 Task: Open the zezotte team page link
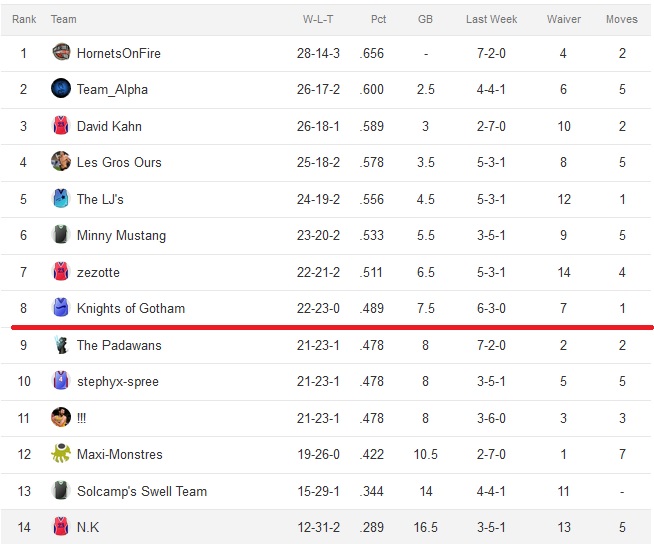[x=98, y=272]
